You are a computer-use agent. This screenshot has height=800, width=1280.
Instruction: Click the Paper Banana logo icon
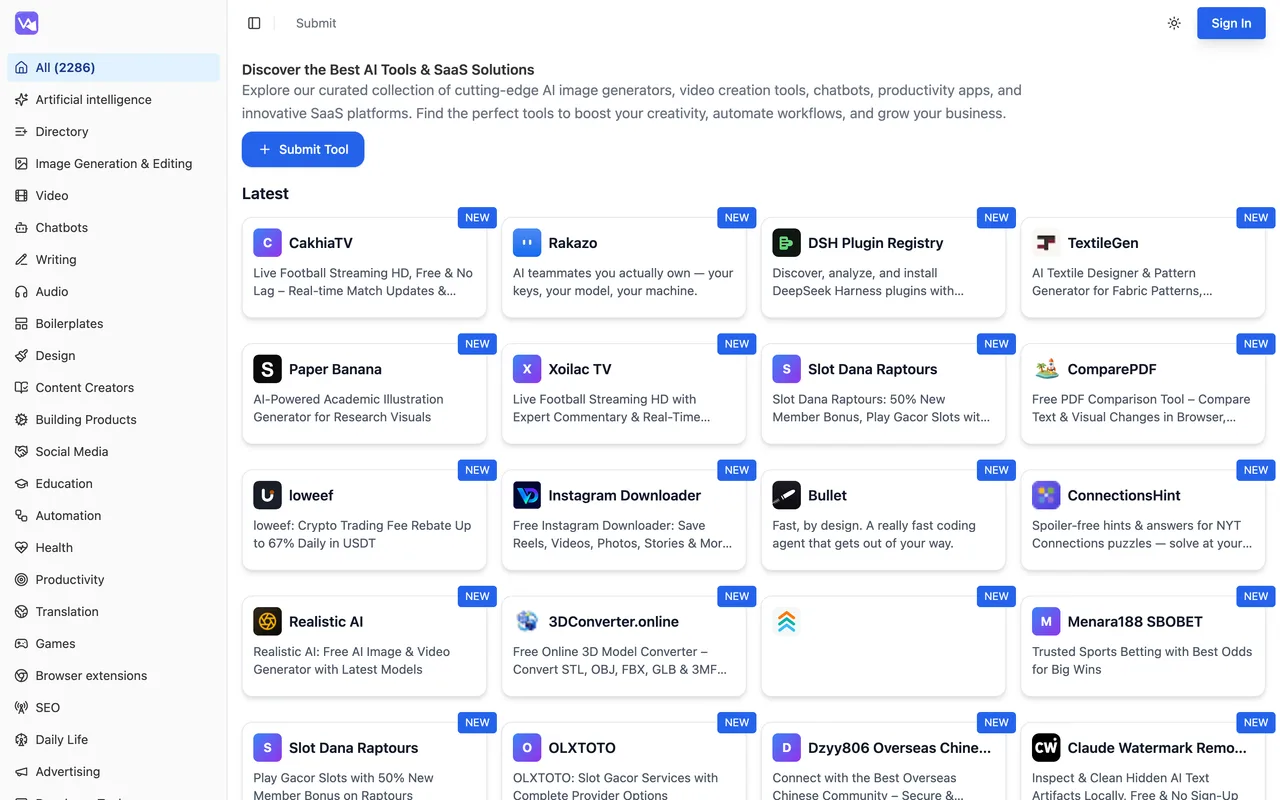[267, 369]
